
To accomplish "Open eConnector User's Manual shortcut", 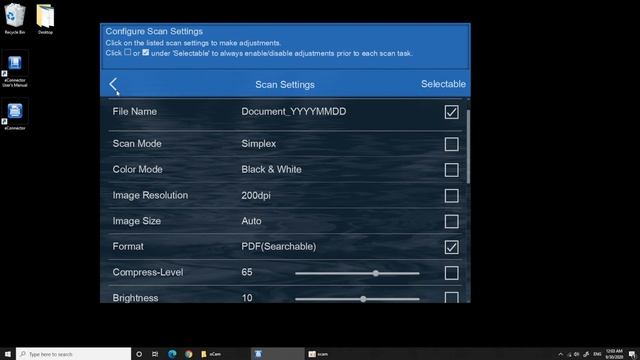I will 15,69.
